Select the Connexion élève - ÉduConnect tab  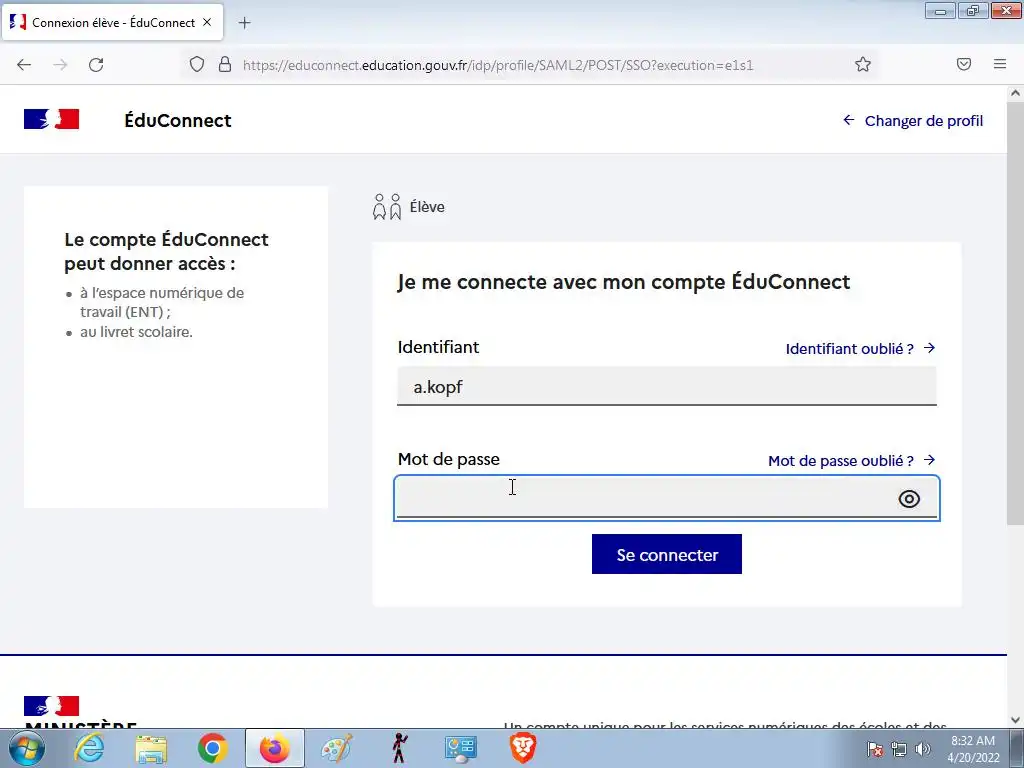(113, 22)
